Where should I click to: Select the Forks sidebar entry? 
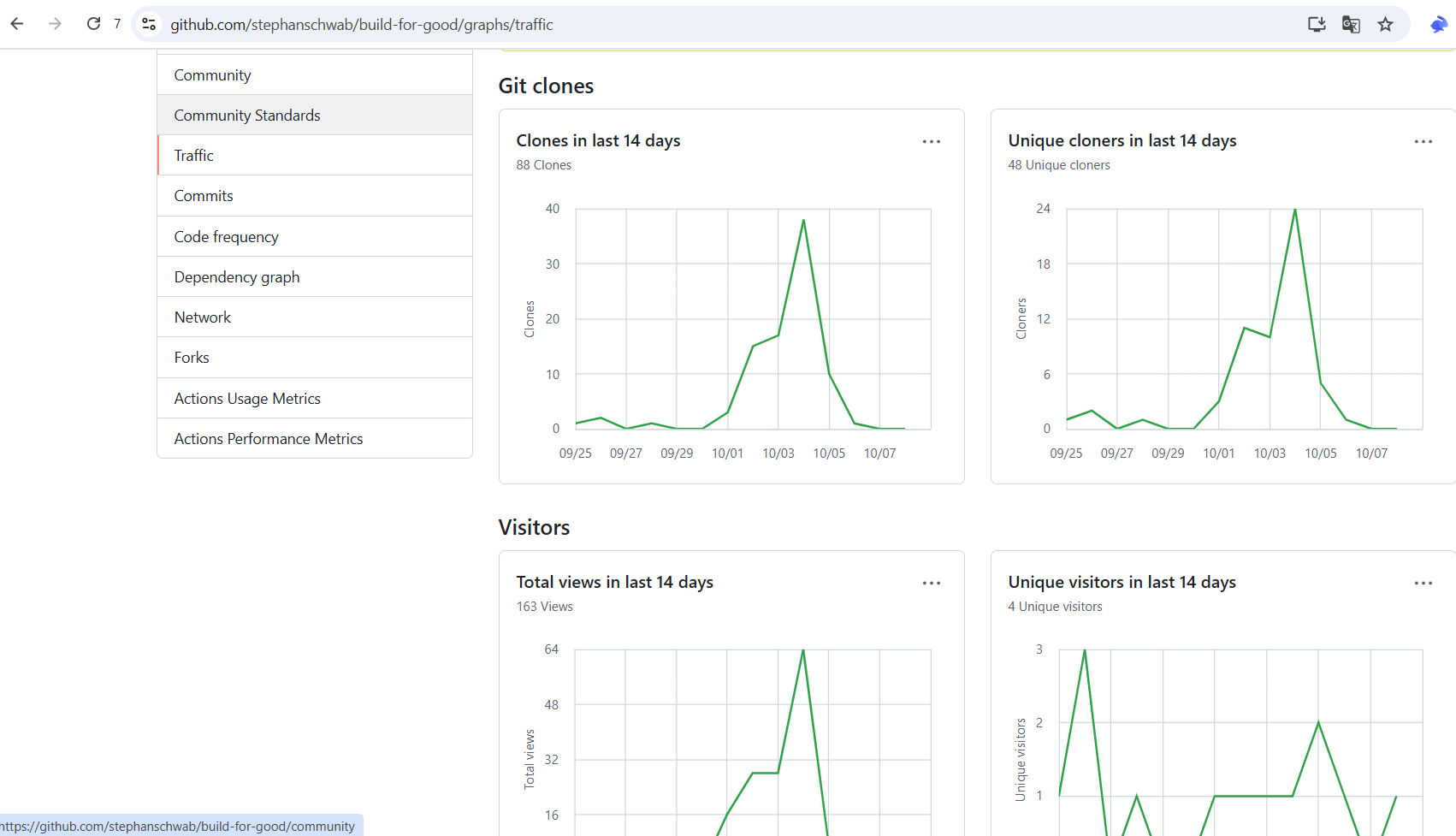pyautogui.click(x=192, y=358)
